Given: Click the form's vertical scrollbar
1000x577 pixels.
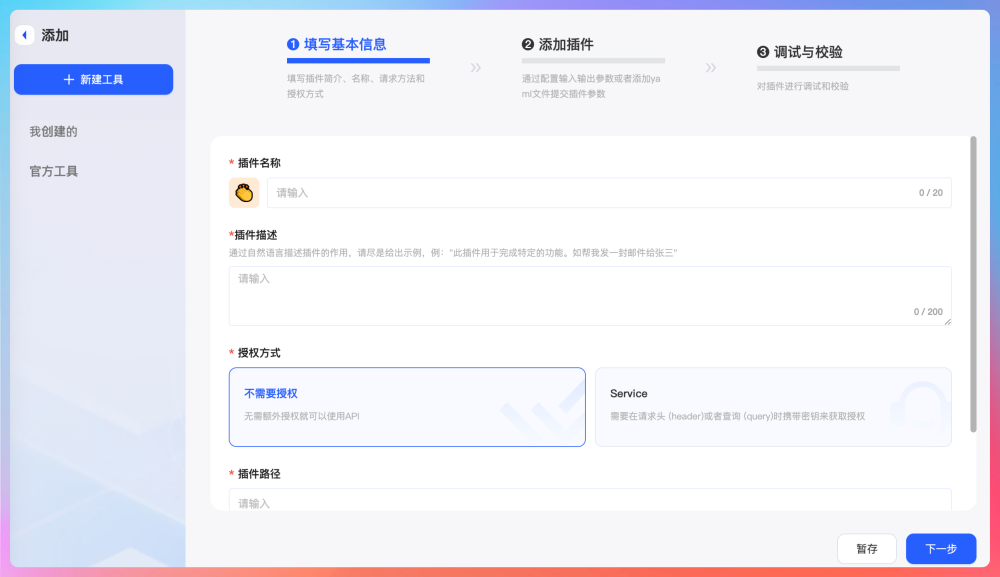Looking at the screenshot, I should pyautogui.click(x=973, y=284).
